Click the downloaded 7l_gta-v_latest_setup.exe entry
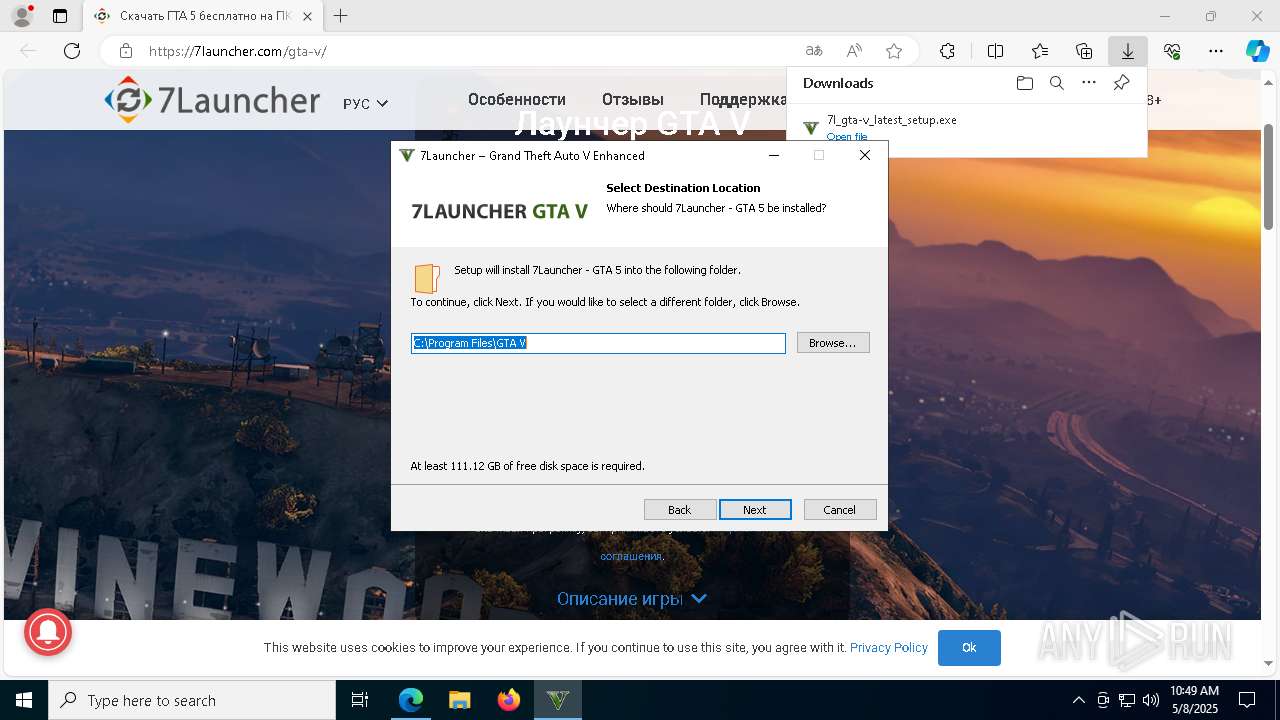This screenshot has width=1280, height=720. (x=891, y=120)
